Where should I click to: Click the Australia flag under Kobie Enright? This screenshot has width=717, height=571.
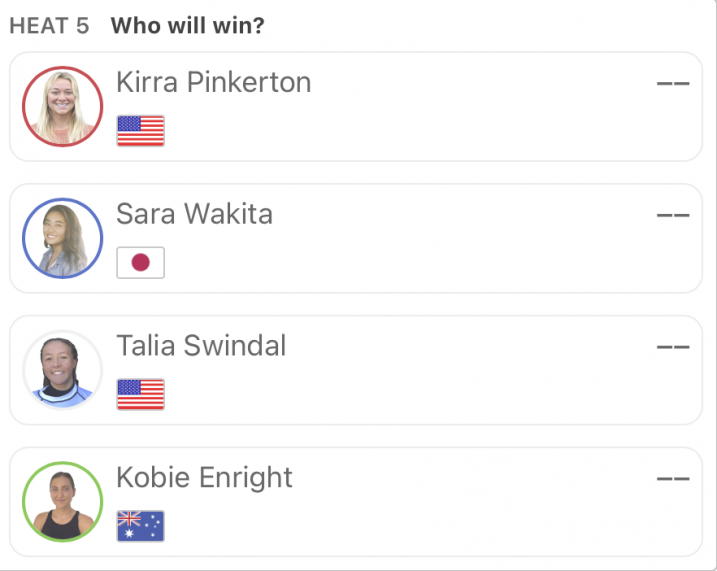[140, 526]
